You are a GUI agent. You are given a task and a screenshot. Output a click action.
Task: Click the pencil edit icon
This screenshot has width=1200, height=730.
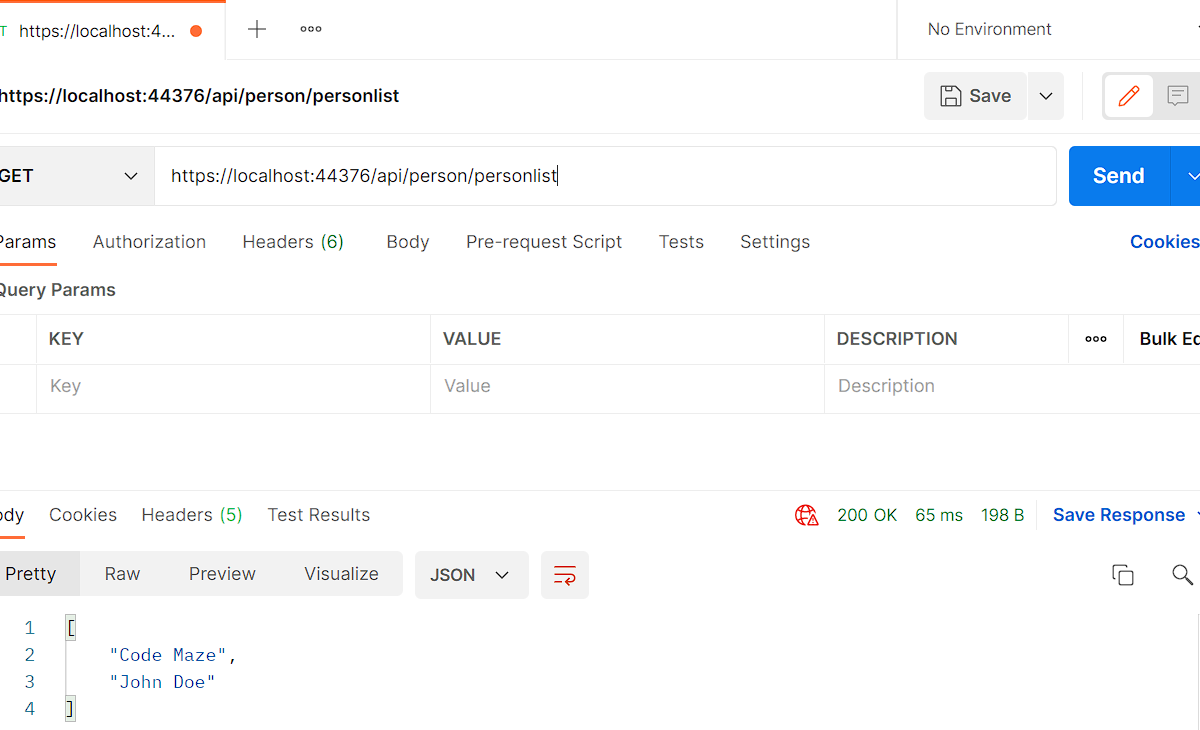[1129, 96]
